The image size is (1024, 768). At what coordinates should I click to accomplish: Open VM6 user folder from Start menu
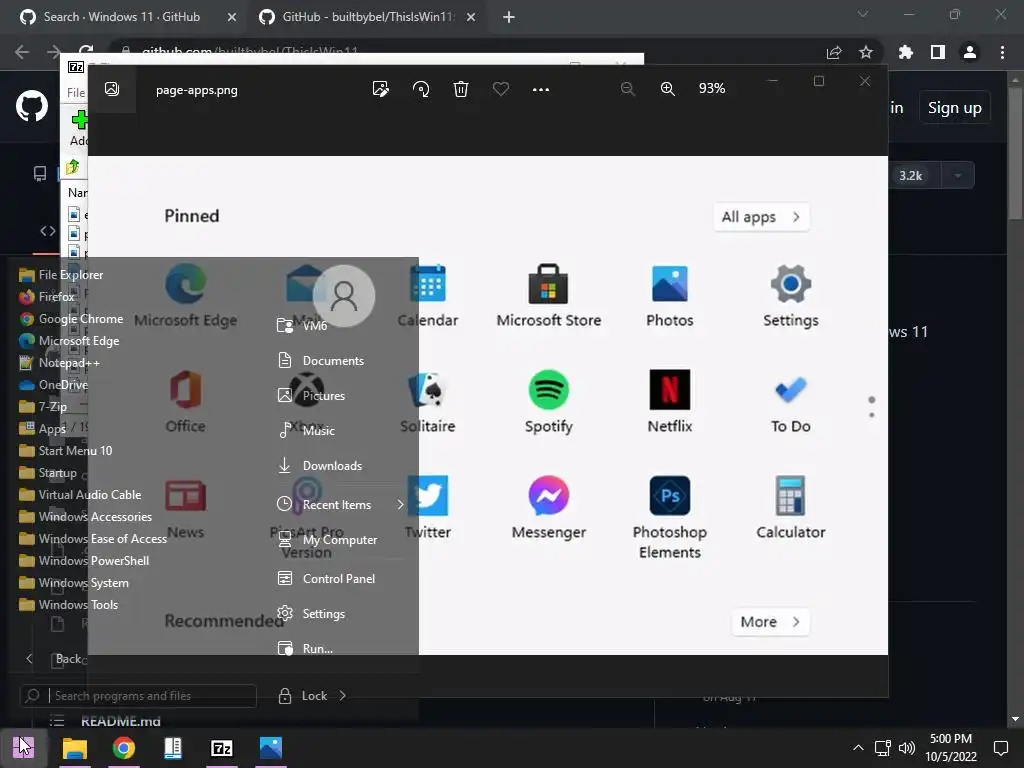coord(302,325)
